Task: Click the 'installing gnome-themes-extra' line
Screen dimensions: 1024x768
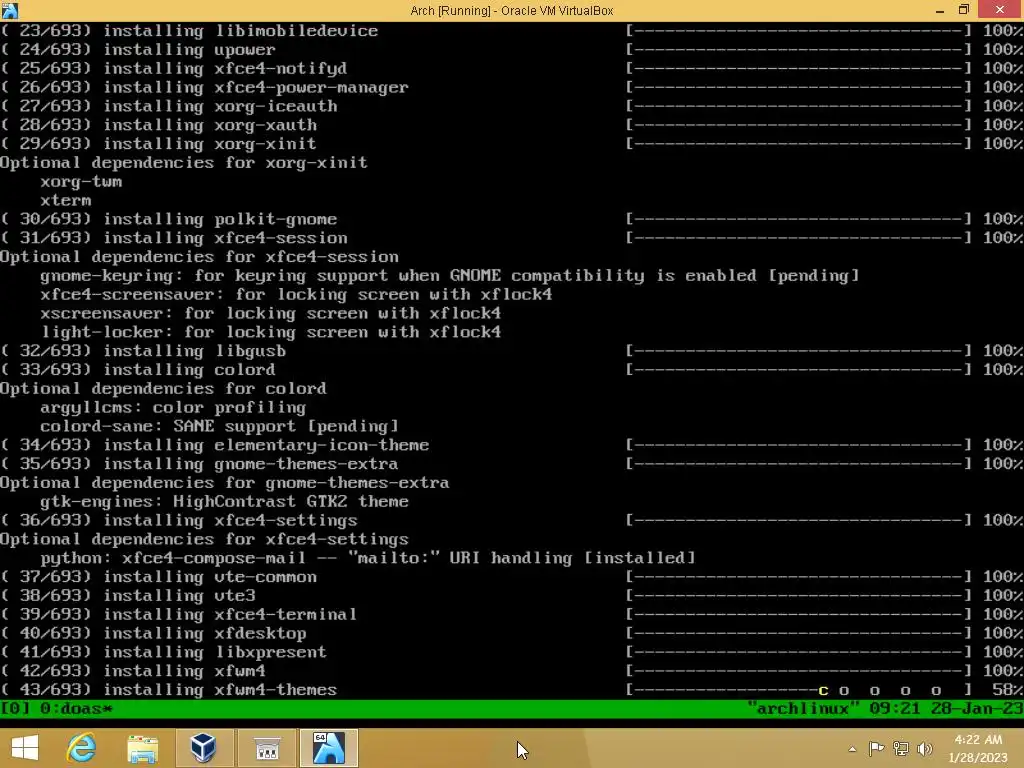Action: point(199,464)
